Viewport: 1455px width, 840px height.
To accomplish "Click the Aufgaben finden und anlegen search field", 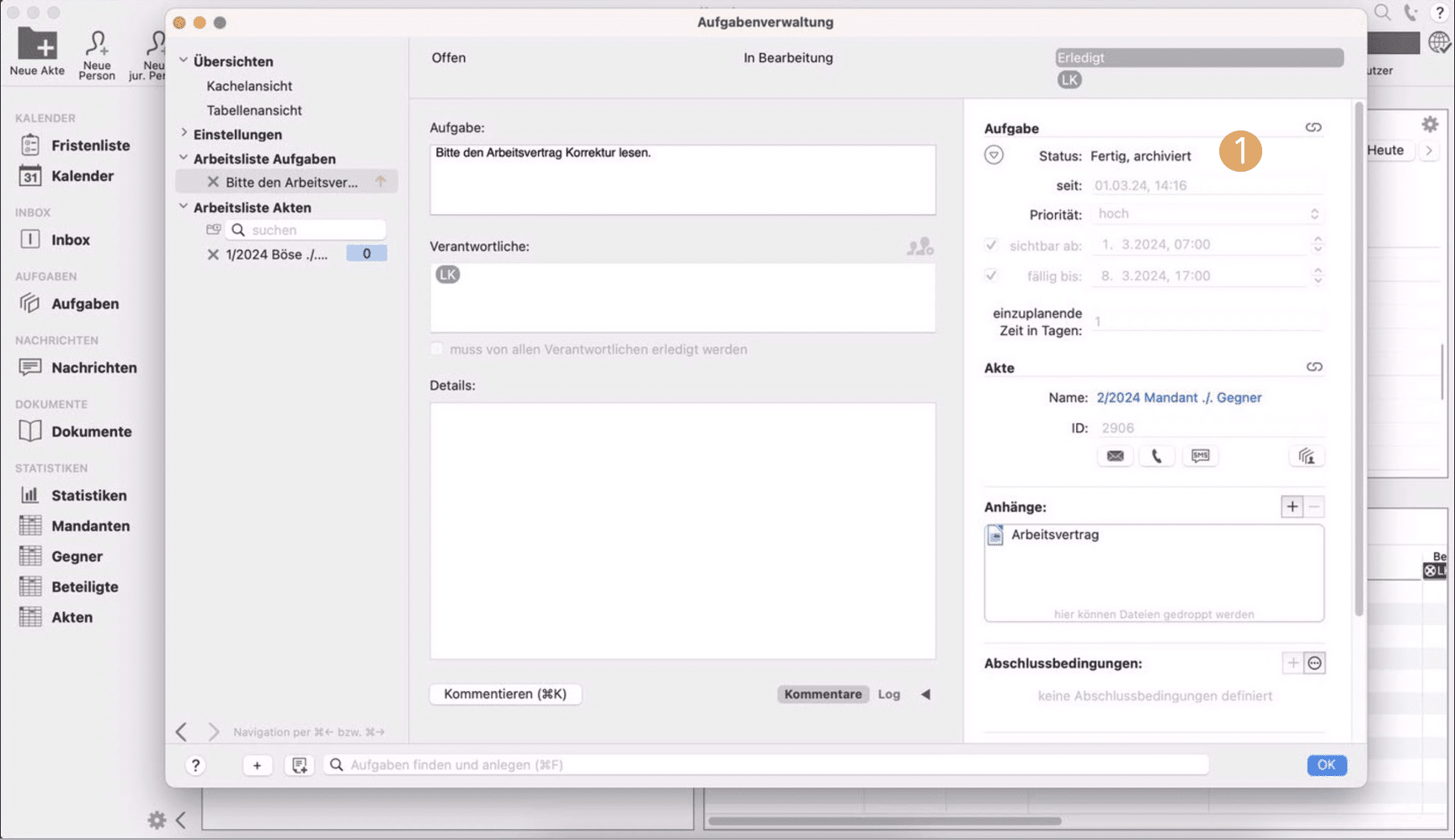I will click(x=766, y=764).
